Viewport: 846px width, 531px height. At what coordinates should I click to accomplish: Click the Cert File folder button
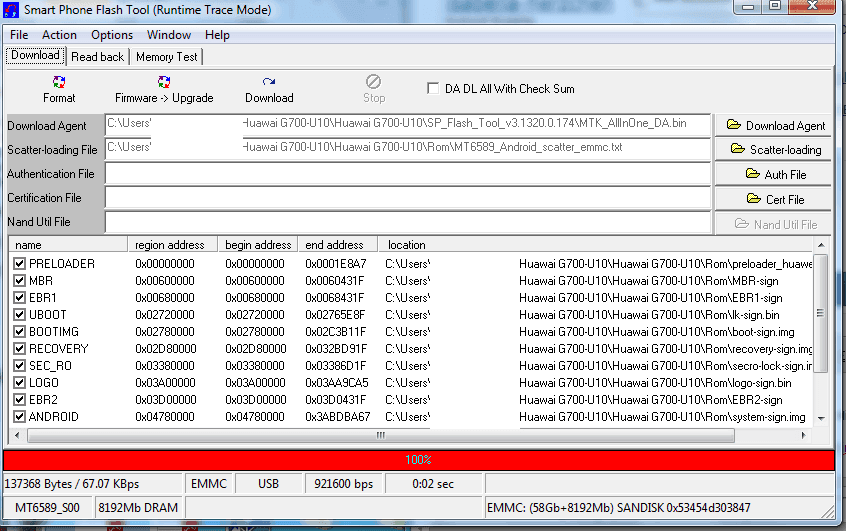[x=773, y=199]
